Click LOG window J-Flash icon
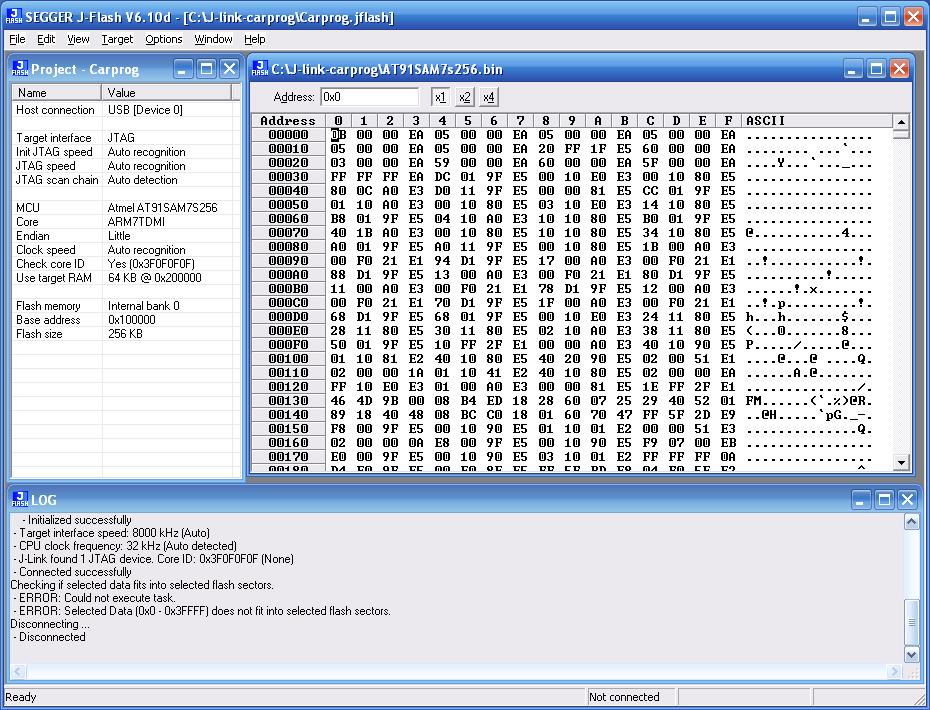 pyautogui.click(x=20, y=499)
